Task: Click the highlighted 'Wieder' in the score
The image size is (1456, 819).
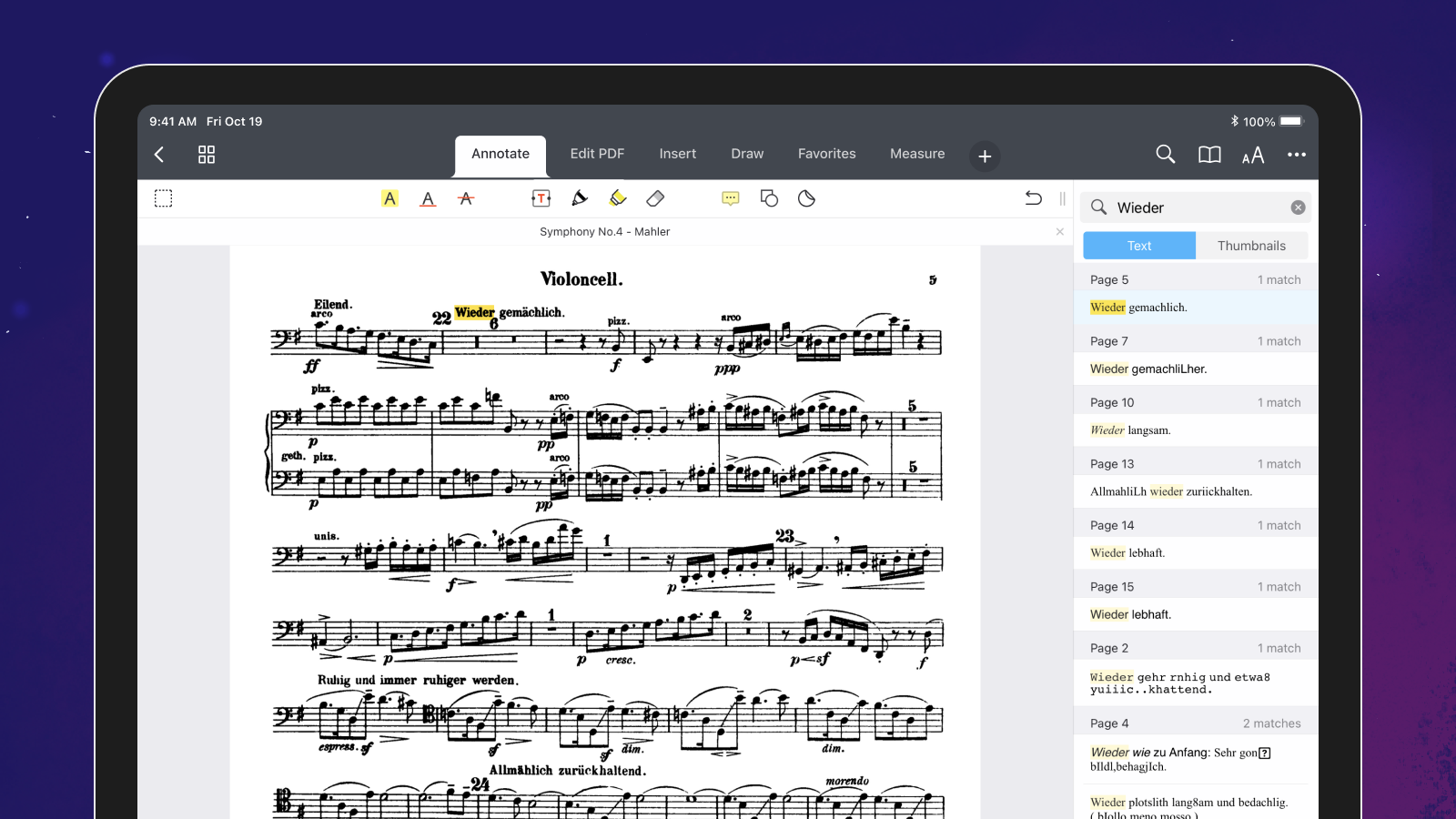Action: pyautogui.click(x=474, y=312)
